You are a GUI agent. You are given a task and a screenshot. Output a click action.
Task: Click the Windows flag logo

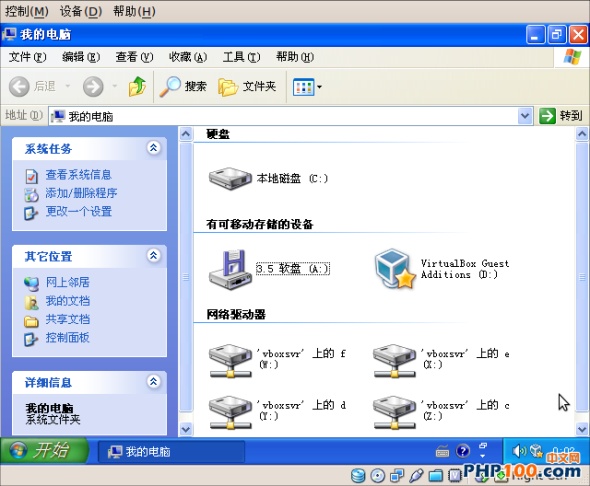572,57
